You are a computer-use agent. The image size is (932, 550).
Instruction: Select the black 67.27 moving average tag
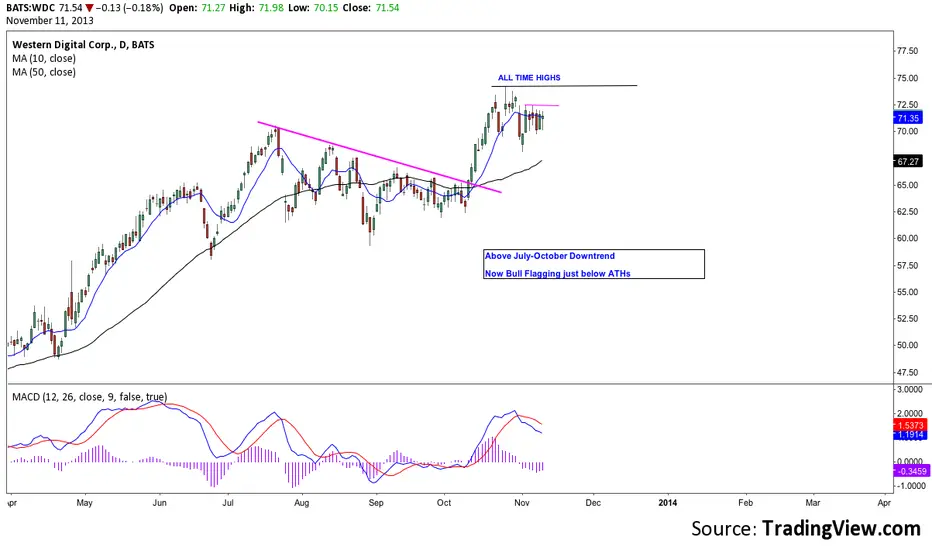(908, 161)
